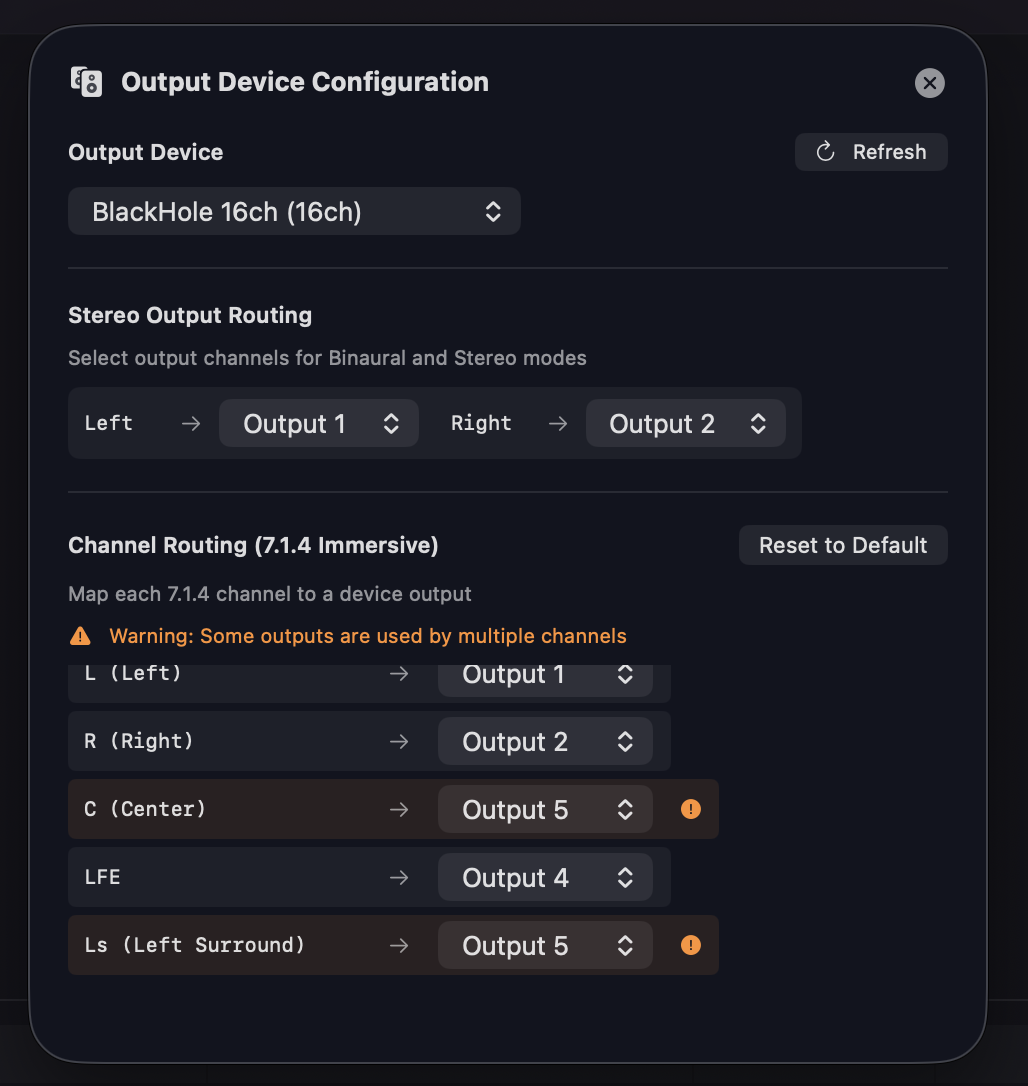
Task: Click the arrow icon in the R (Right) row
Action: (x=398, y=741)
